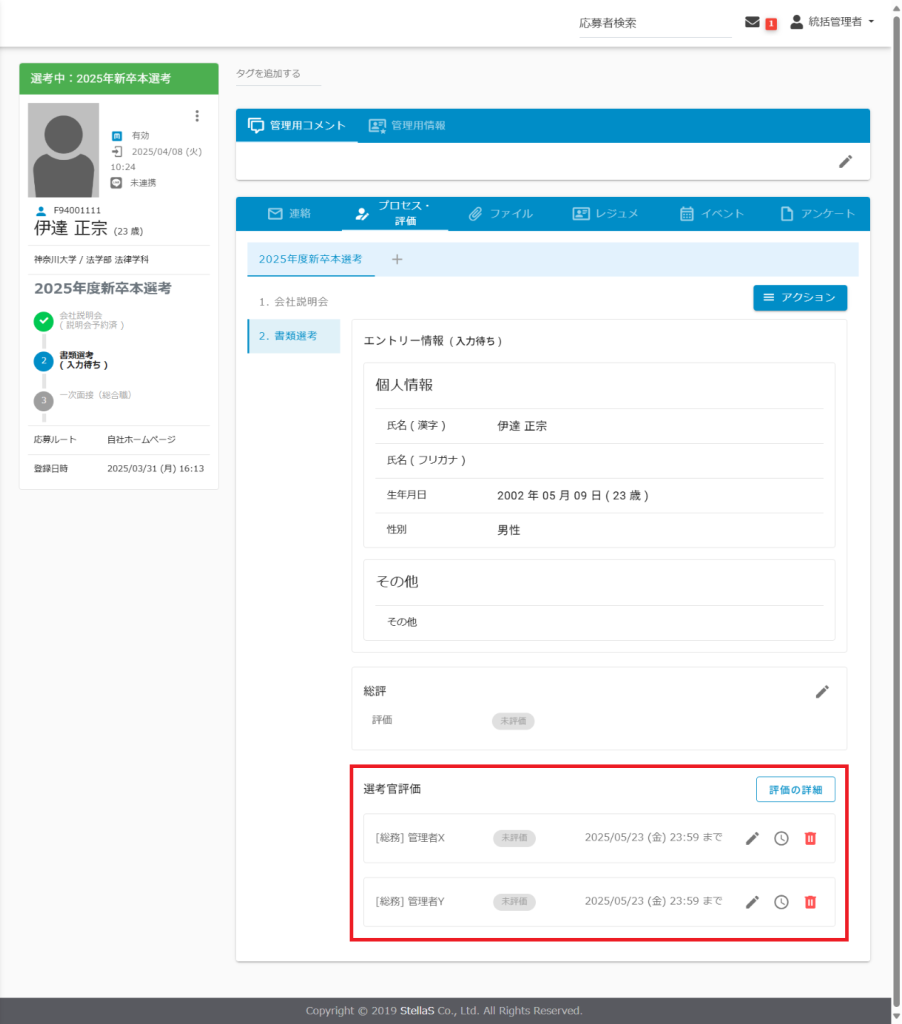Click the 評価の詳細 button

coord(795,789)
